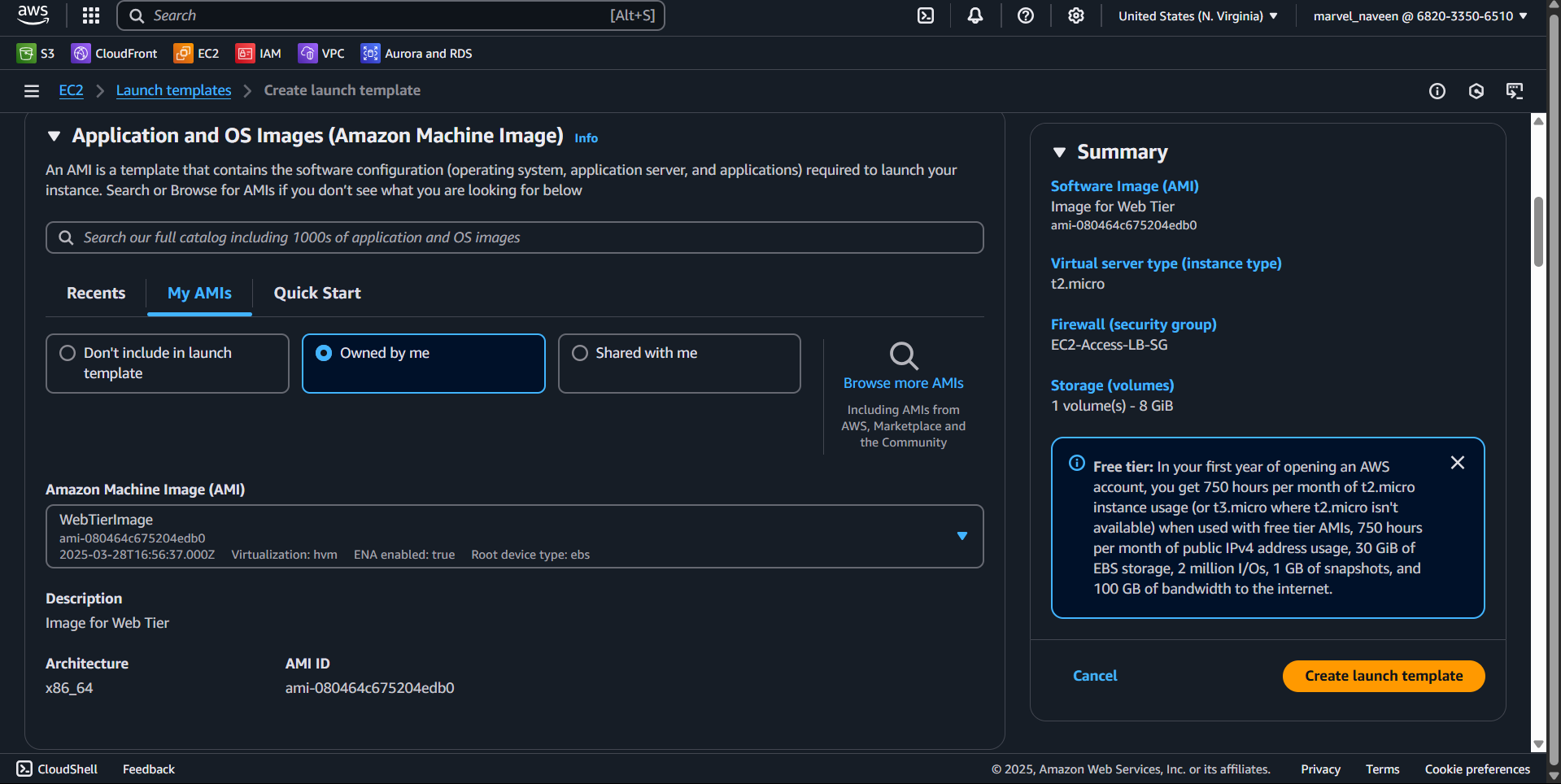1561x784 pixels.
Task: Switch to the Quick Start tab
Action: [317, 294]
